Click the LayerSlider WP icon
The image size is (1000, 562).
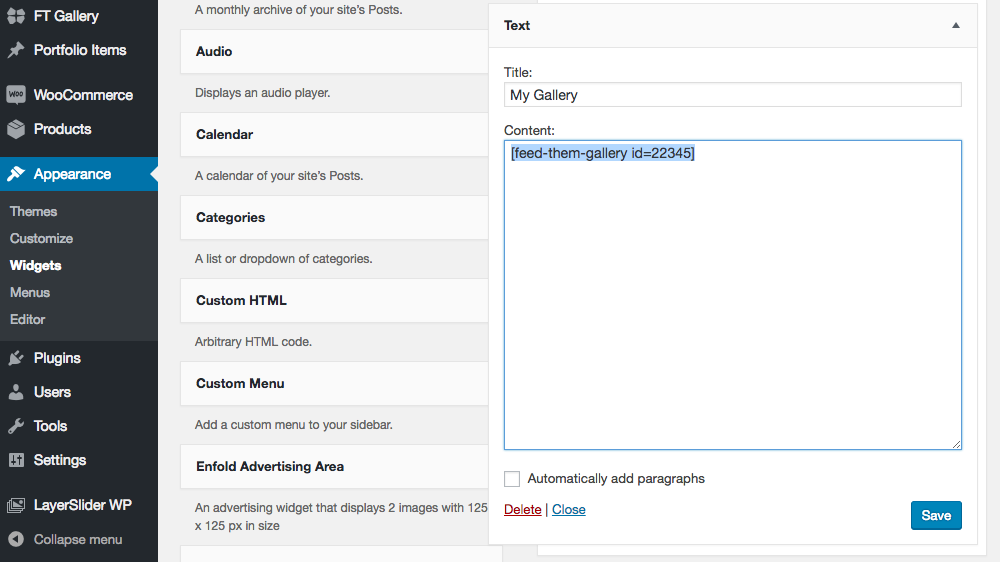pos(16,505)
